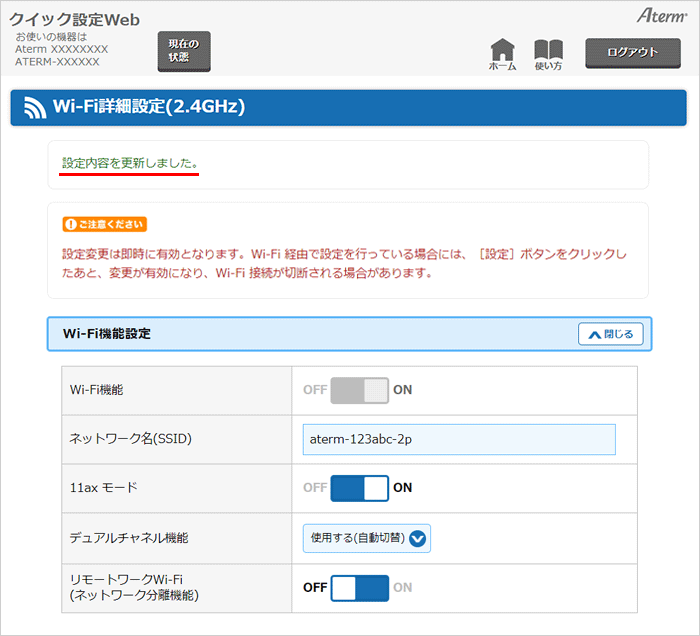This screenshot has width=700, height=636.
Task: Open the 使い方 book icon
Action: click(x=548, y=54)
